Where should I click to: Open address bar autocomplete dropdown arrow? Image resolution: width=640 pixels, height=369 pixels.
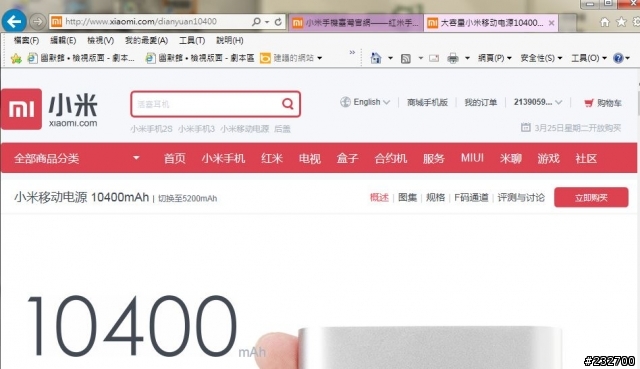point(267,22)
